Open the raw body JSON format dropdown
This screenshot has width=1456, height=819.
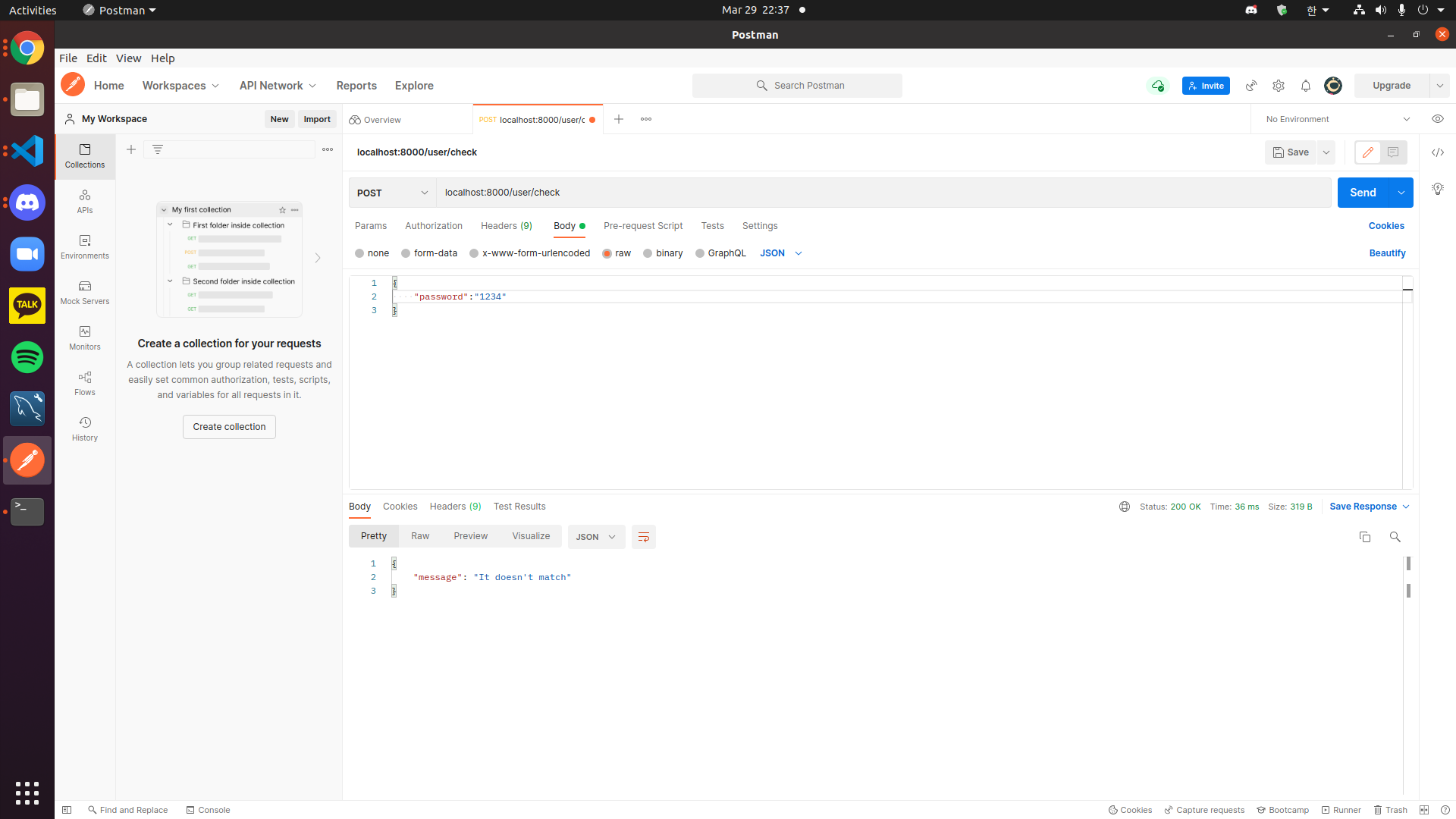(x=781, y=253)
